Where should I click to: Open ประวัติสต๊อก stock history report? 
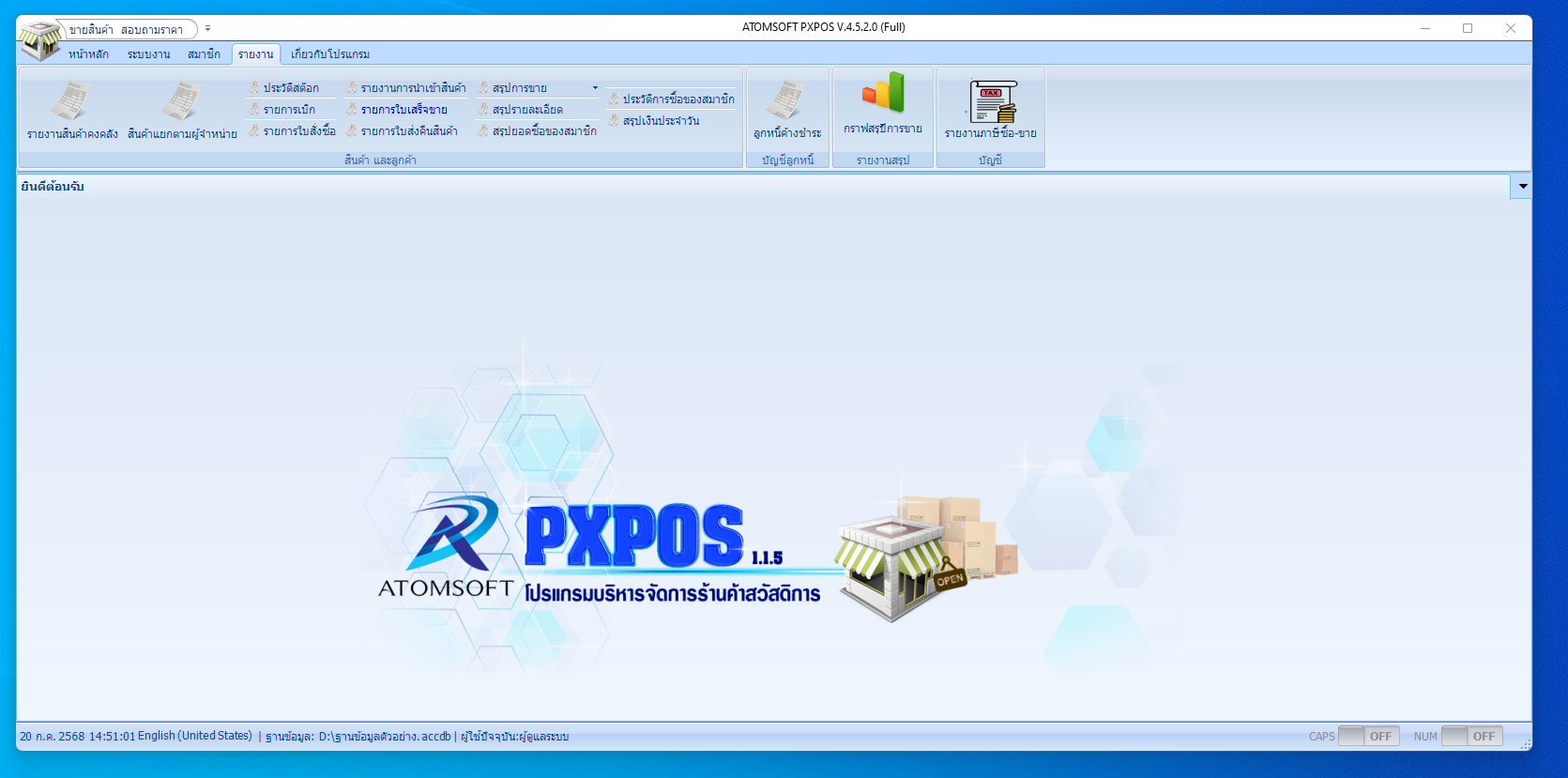coord(290,88)
